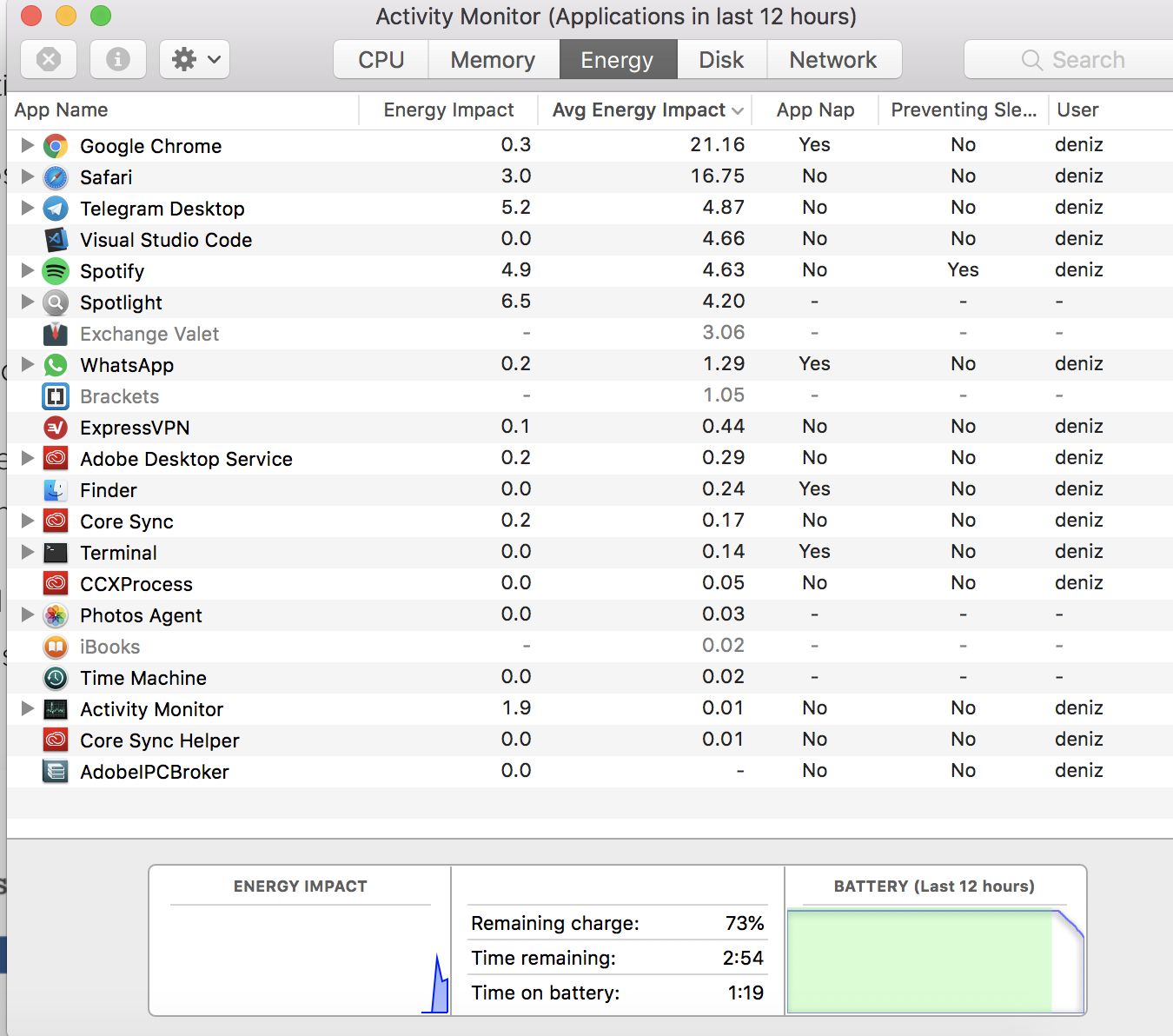The image size is (1173, 1036).
Task: Click the Spotify icon
Action: (56, 271)
